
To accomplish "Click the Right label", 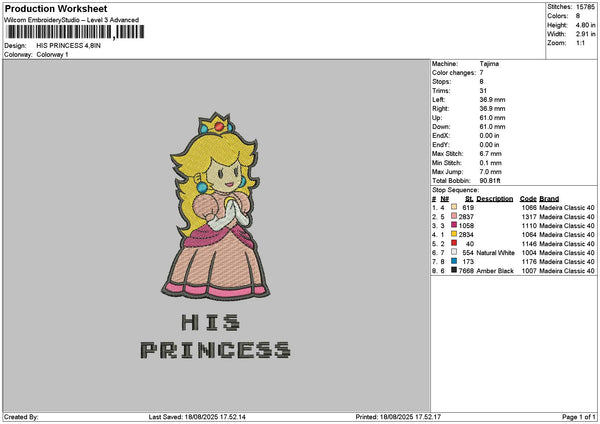I will 440,109.
